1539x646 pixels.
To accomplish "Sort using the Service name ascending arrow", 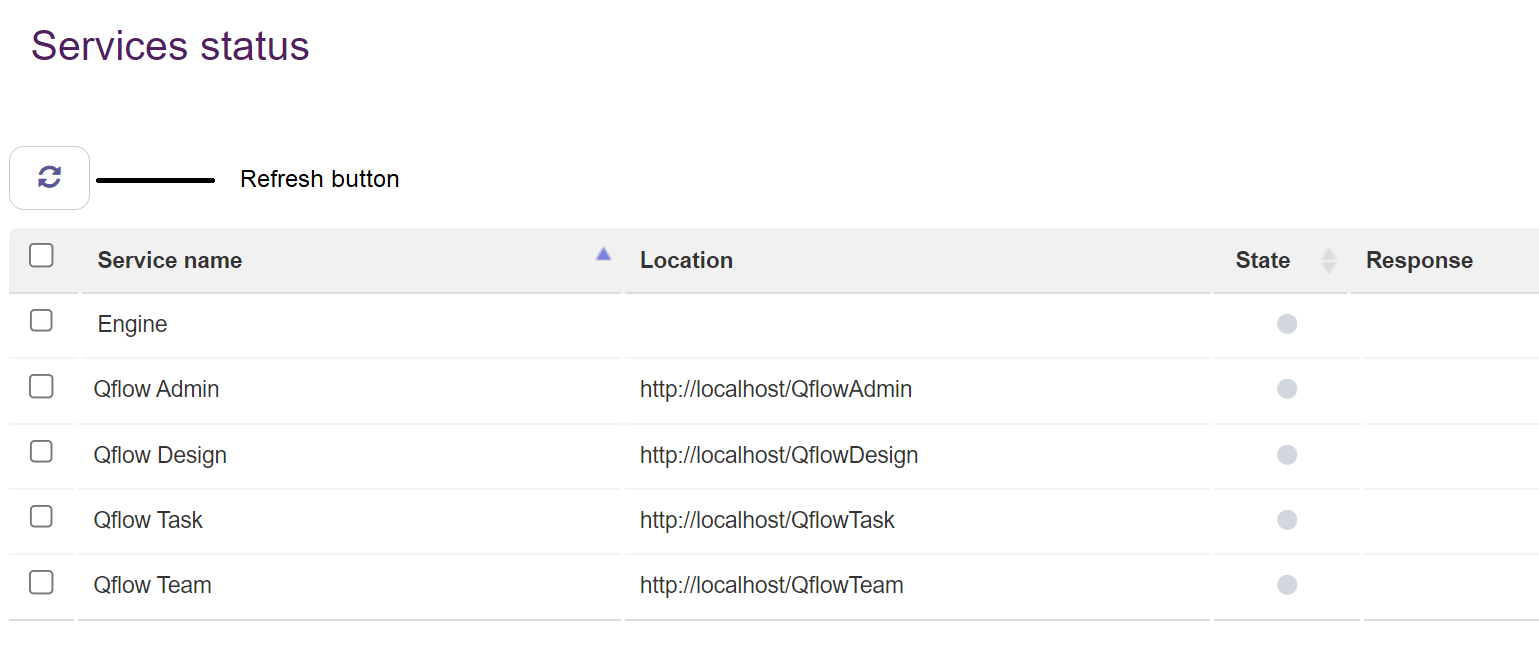I will [x=603, y=254].
